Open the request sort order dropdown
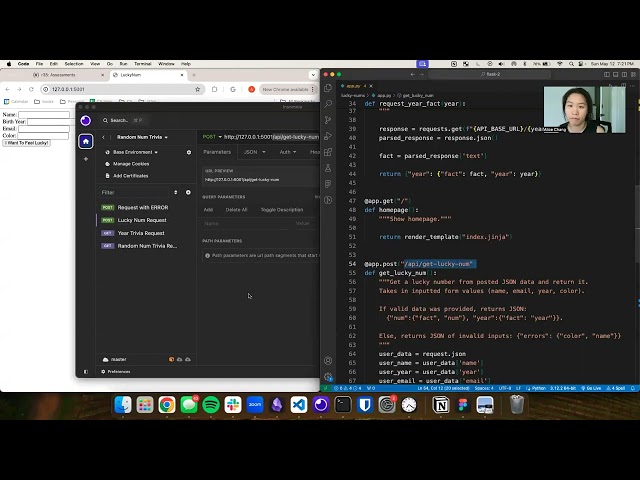 click(x=176, y=192)
